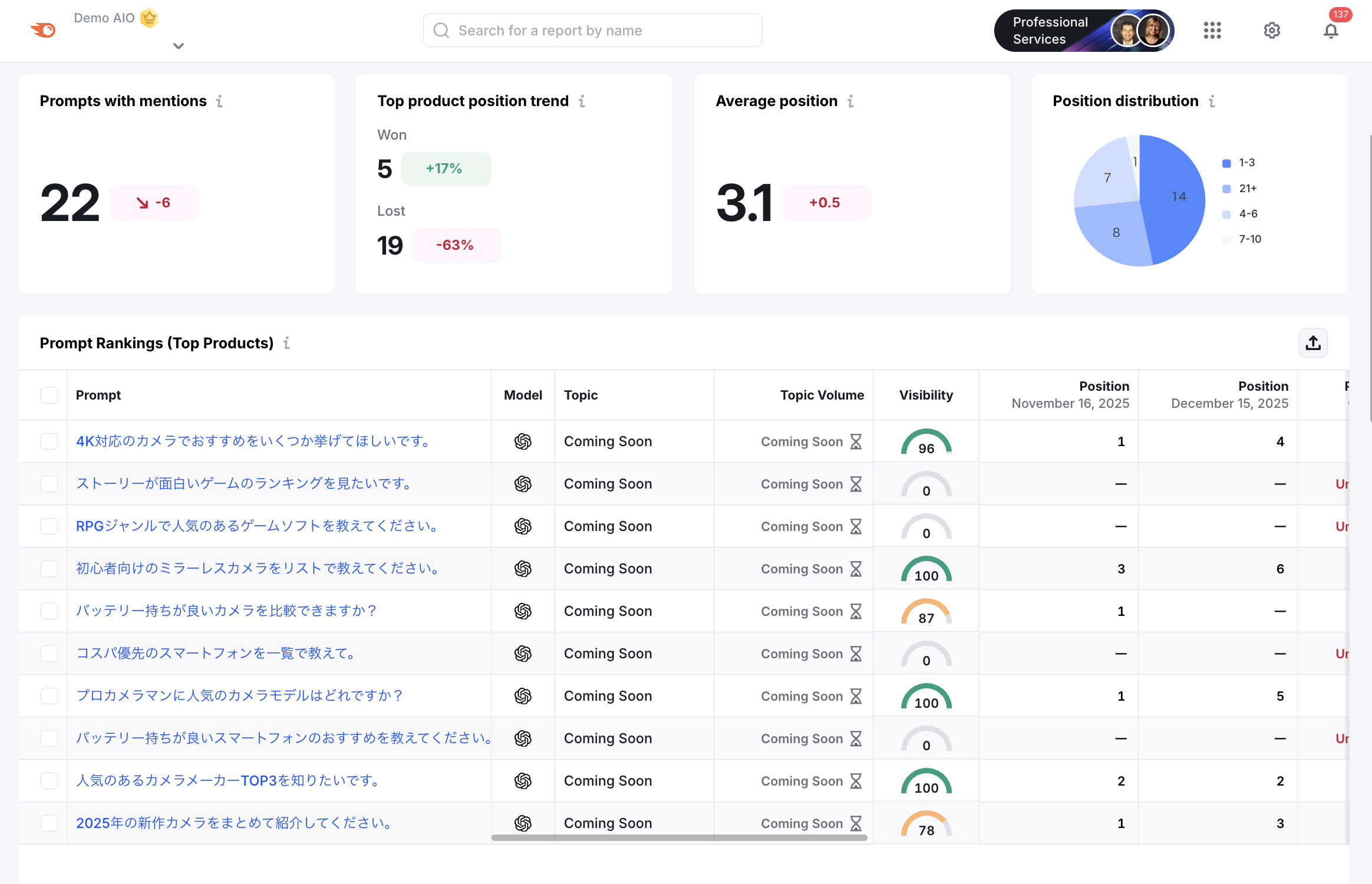The width and height of the screenshot is (1372, 884).
Task: Click the Semrush flame logo
Action: [43, 29]
